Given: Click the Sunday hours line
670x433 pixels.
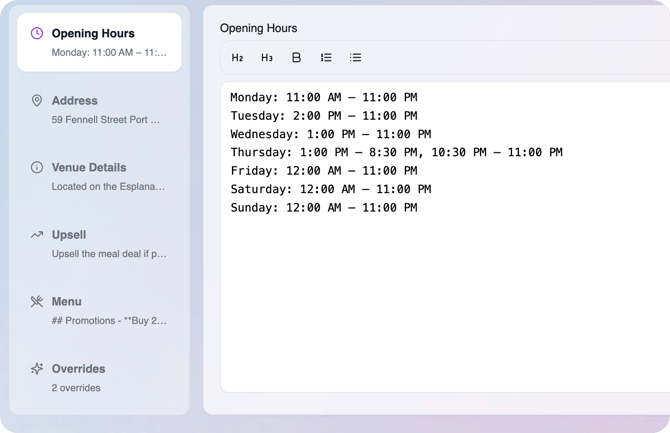Looking at the screenshot, I should 324,208.
